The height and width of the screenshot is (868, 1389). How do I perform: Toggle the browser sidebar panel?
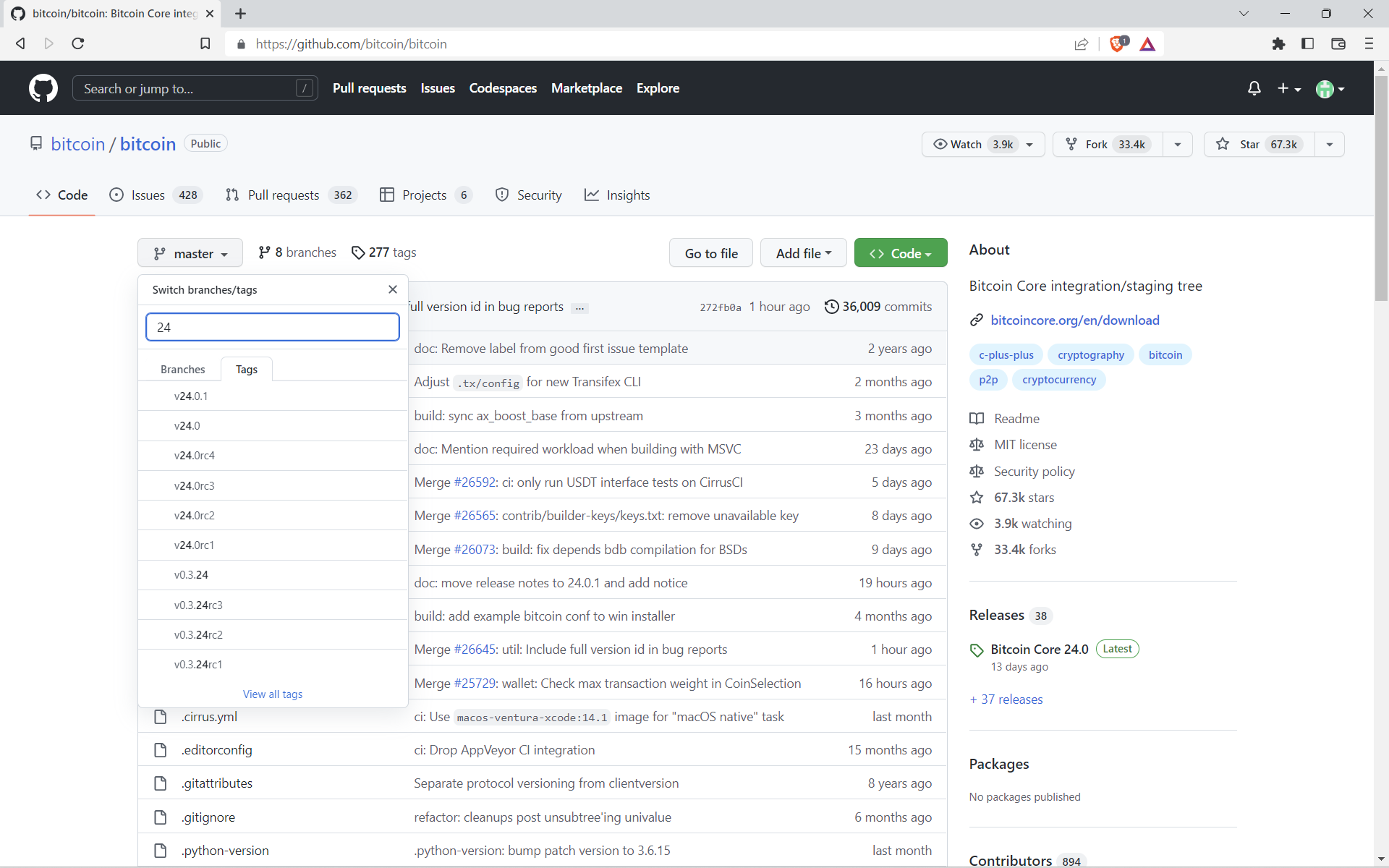(x=1307, y=44)
